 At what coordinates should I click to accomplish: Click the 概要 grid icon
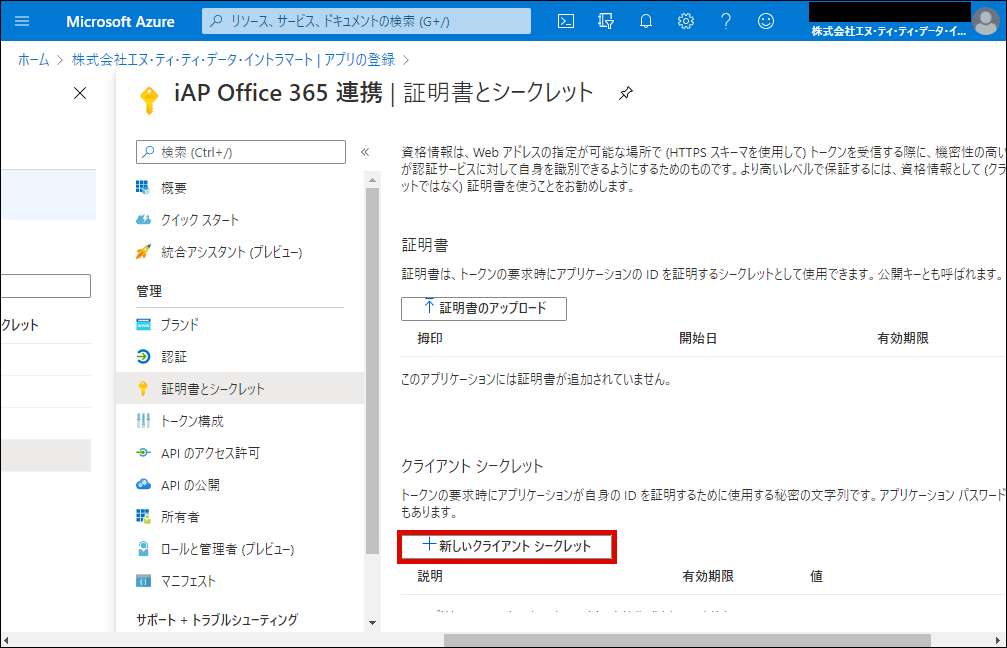coord(143,187)
